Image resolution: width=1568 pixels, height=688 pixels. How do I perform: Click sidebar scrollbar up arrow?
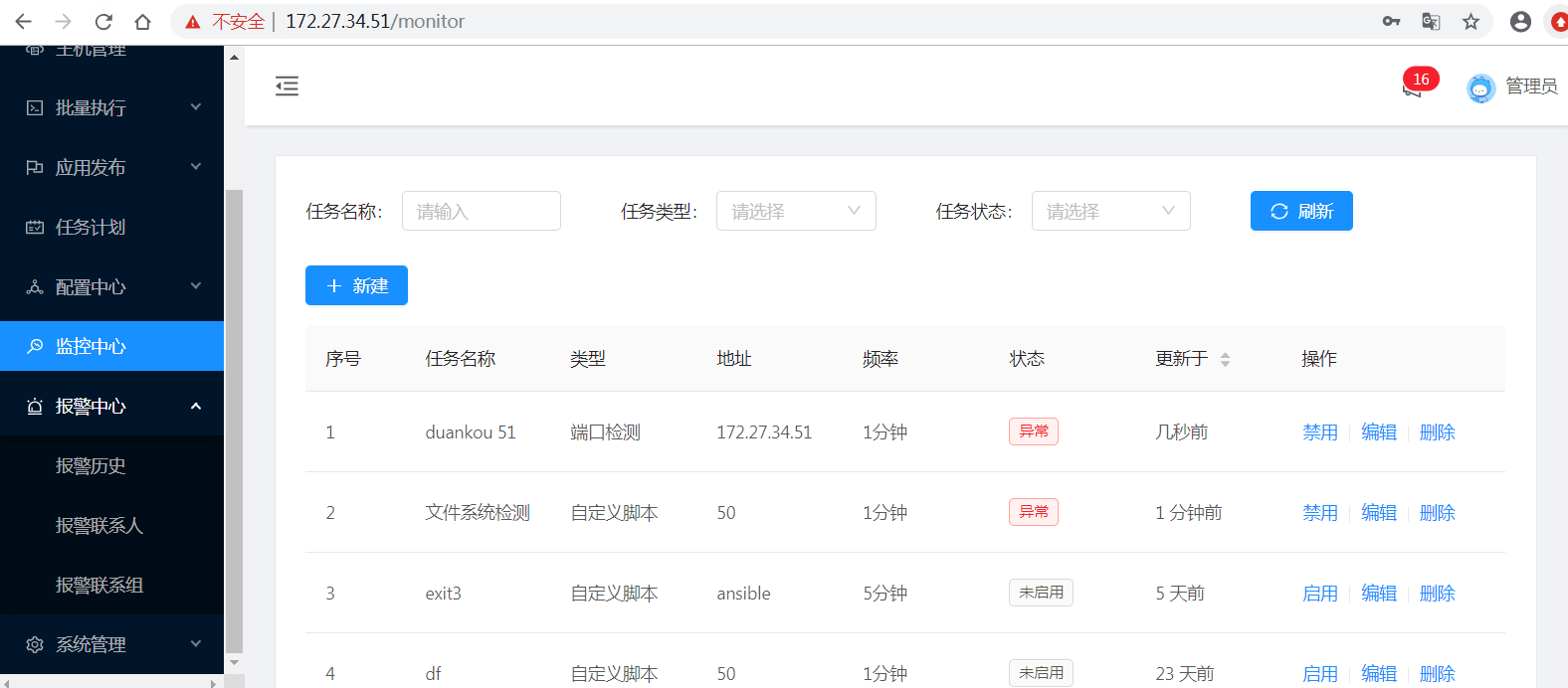point(234,58)
